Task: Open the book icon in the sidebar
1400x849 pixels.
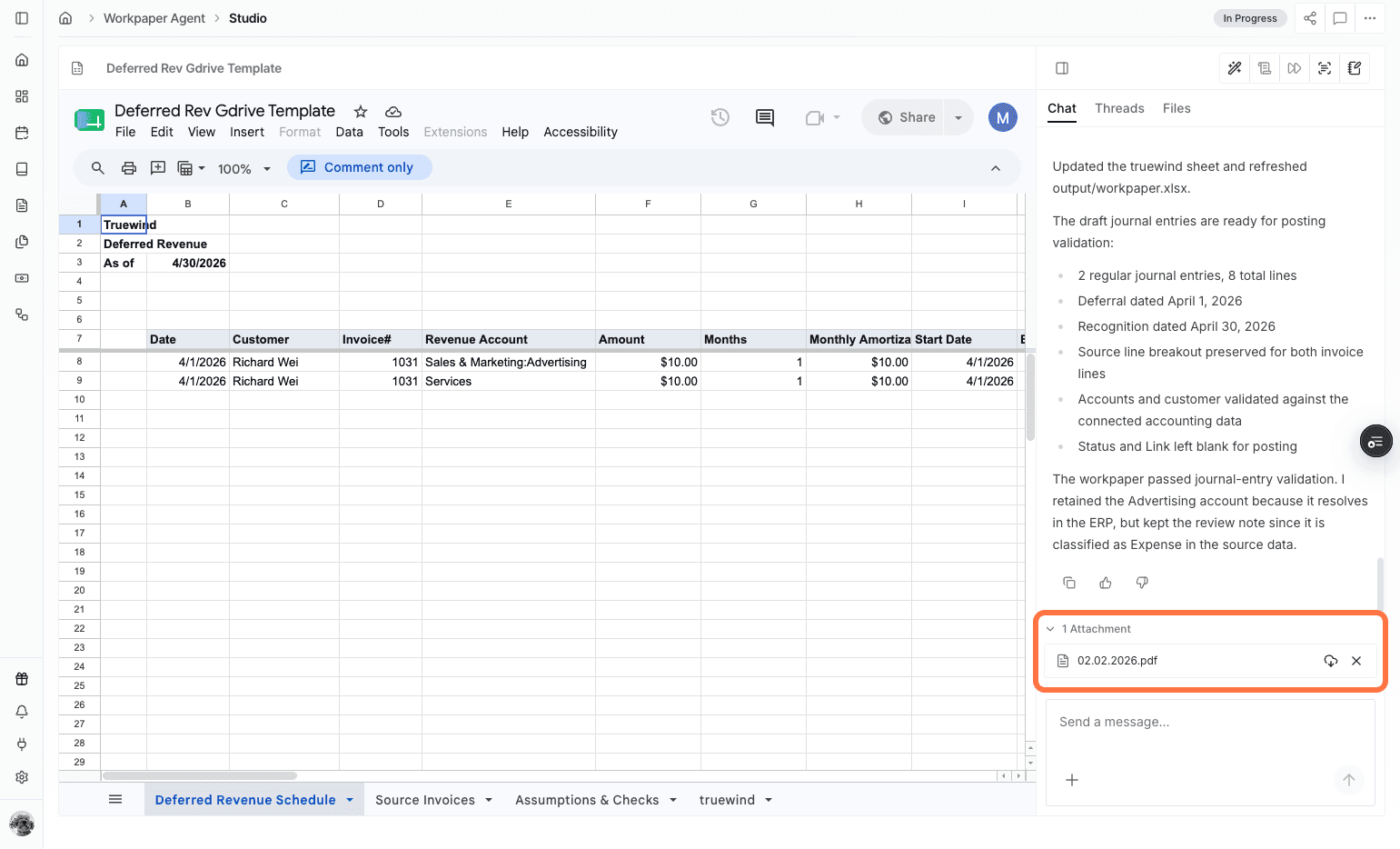Action: [22, 169]
